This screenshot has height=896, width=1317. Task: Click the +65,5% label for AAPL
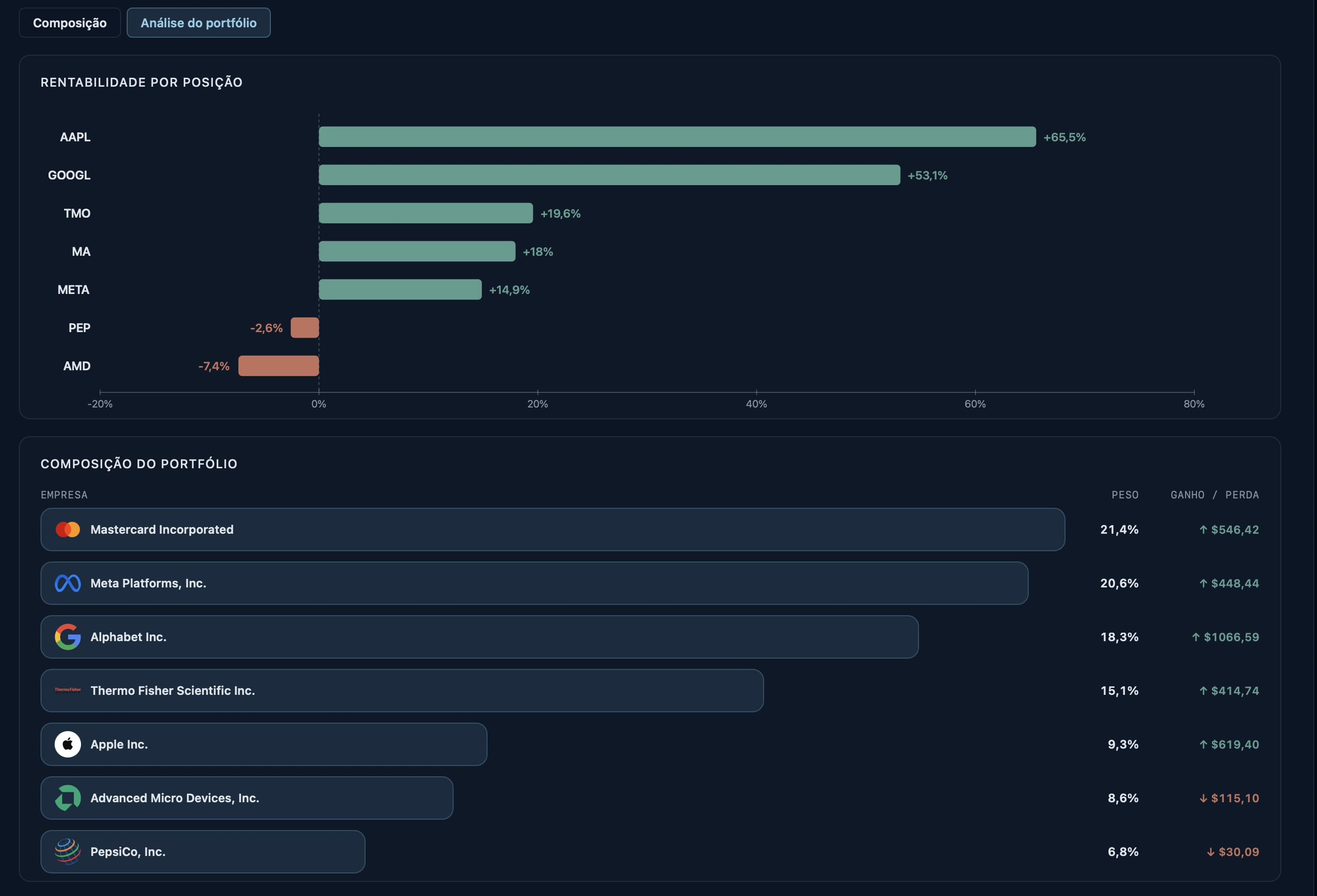pyautogui.click(x=1064, y=137)
